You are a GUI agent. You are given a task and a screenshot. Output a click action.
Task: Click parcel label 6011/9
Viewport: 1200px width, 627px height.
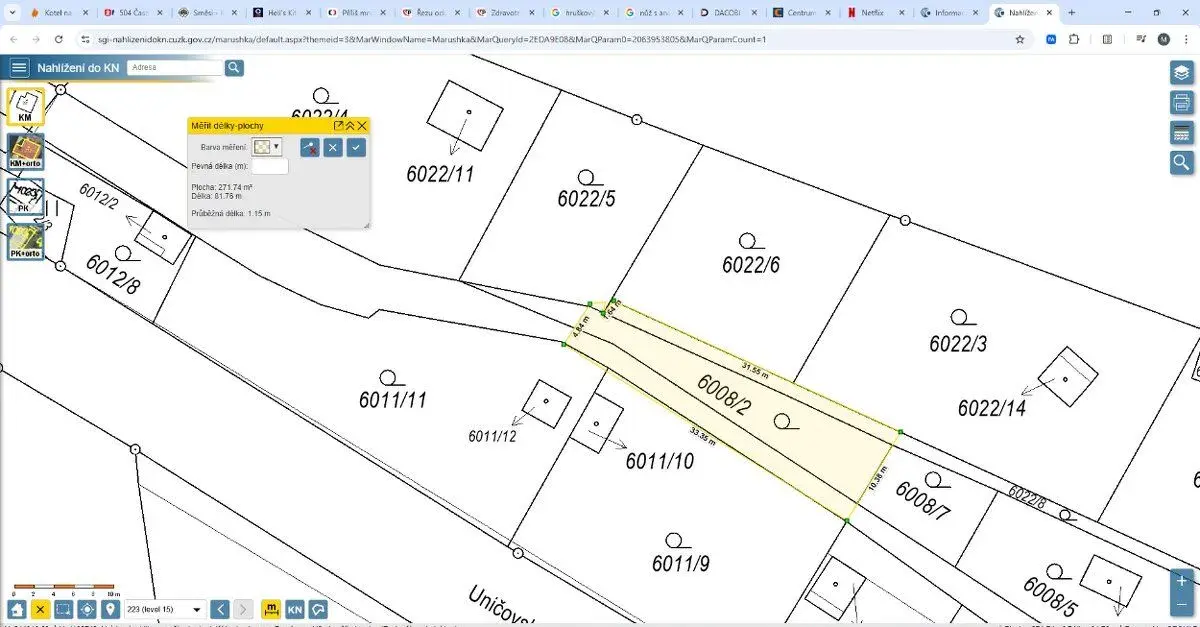pos(681,564)
